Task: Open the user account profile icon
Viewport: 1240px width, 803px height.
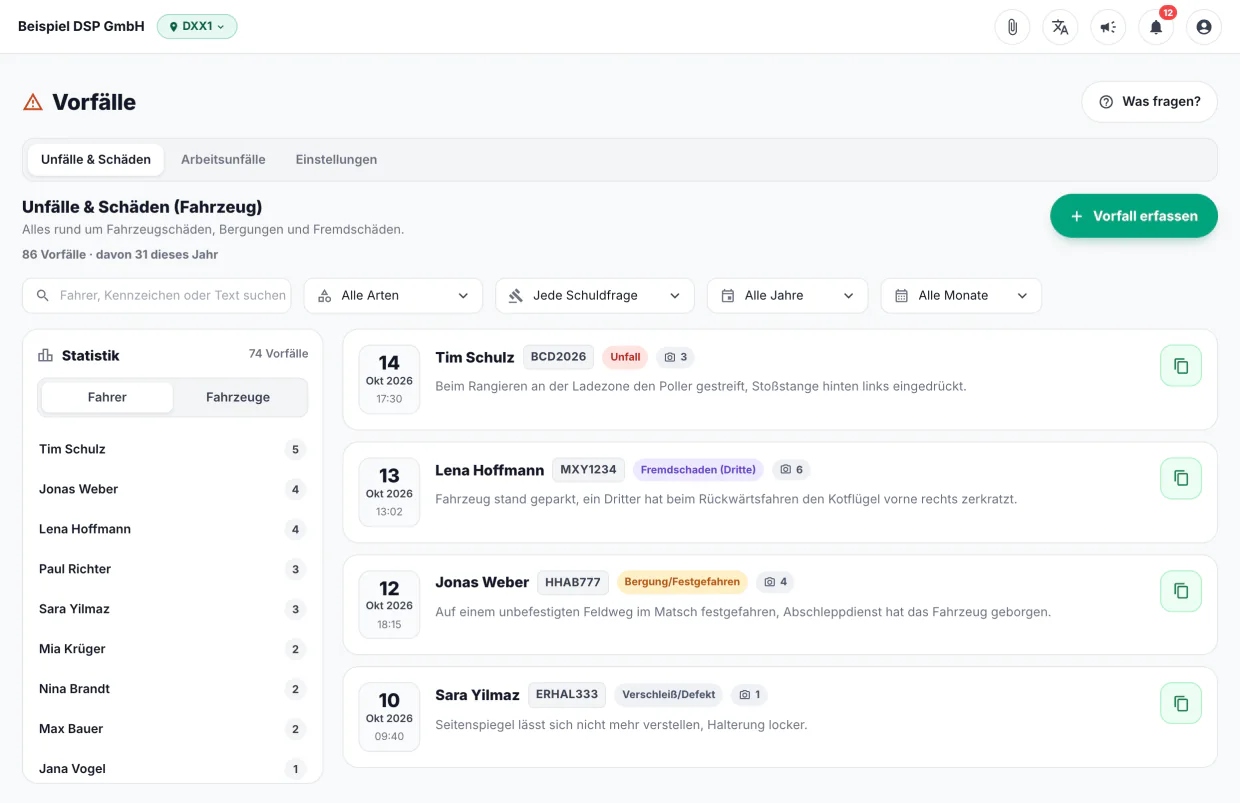Action: [1204, 27]
